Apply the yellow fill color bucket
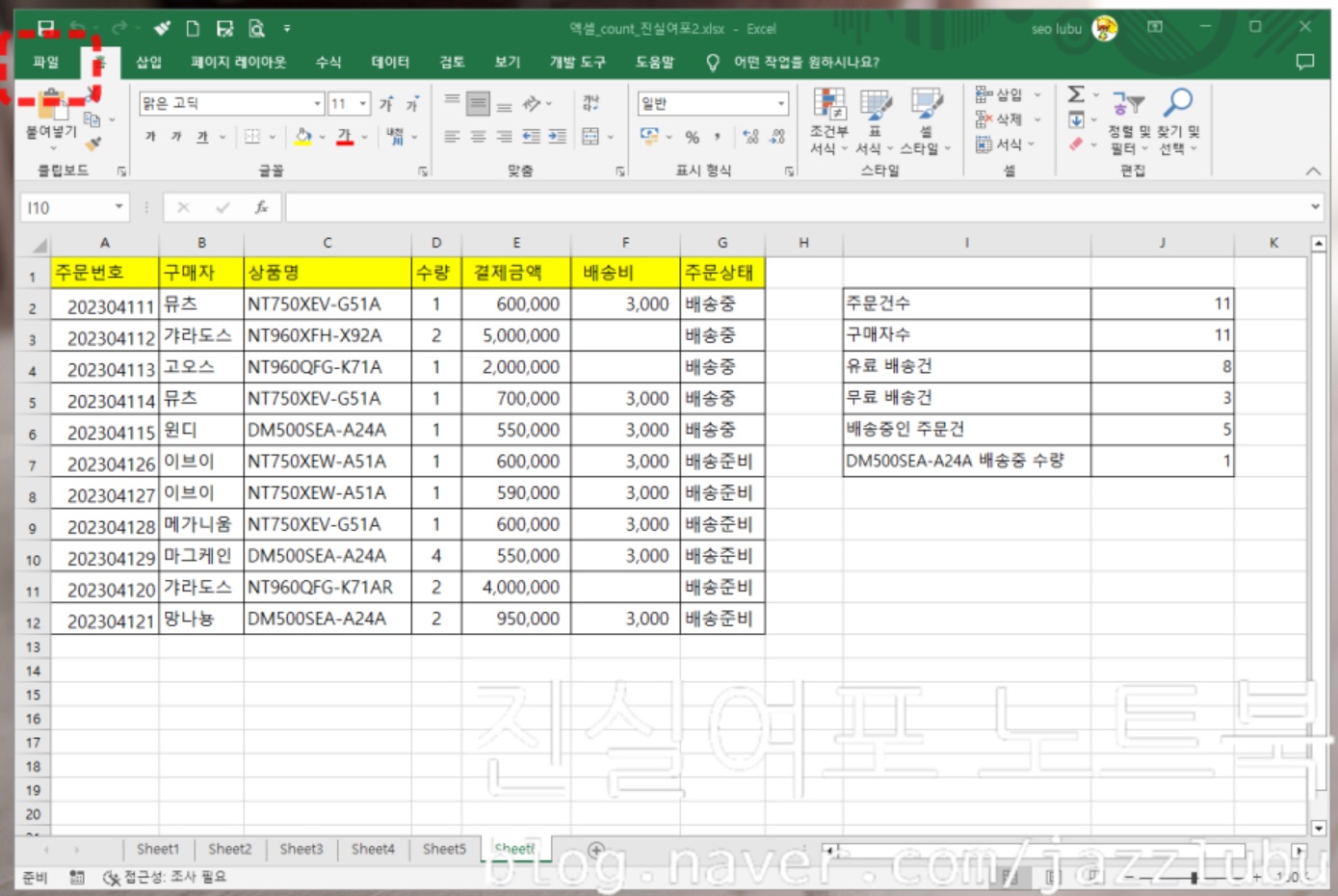Screen dimensions: 1338x896 tap(303, 137)
